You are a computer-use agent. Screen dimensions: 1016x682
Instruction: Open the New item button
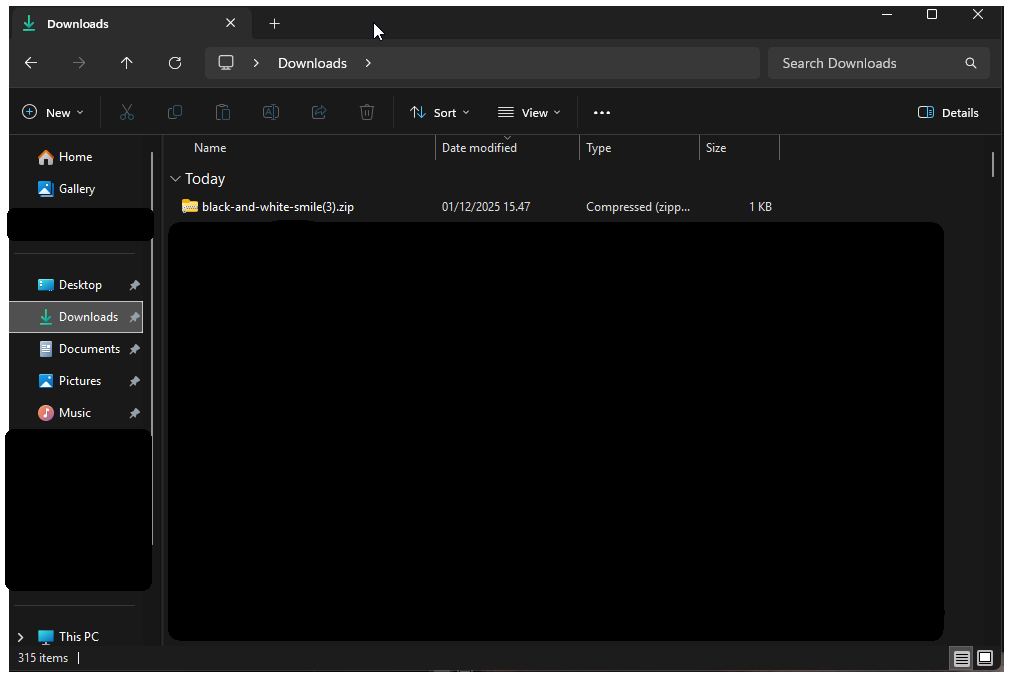pyautogui.click(x=53, y=113)
